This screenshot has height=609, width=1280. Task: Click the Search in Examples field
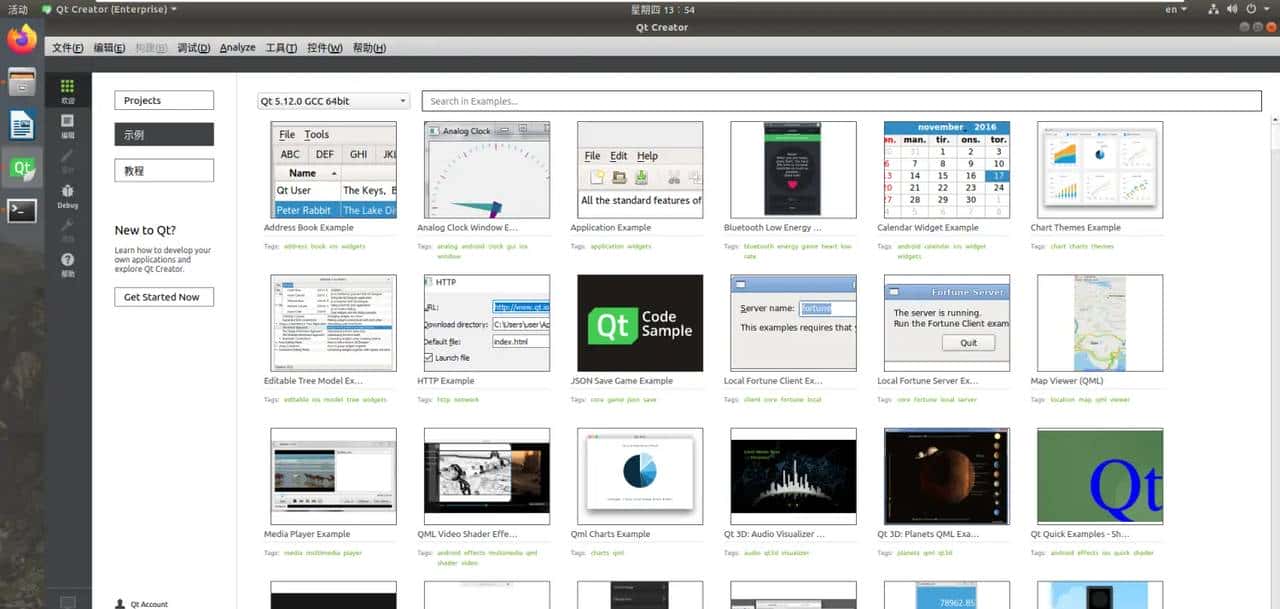(840, 101)
